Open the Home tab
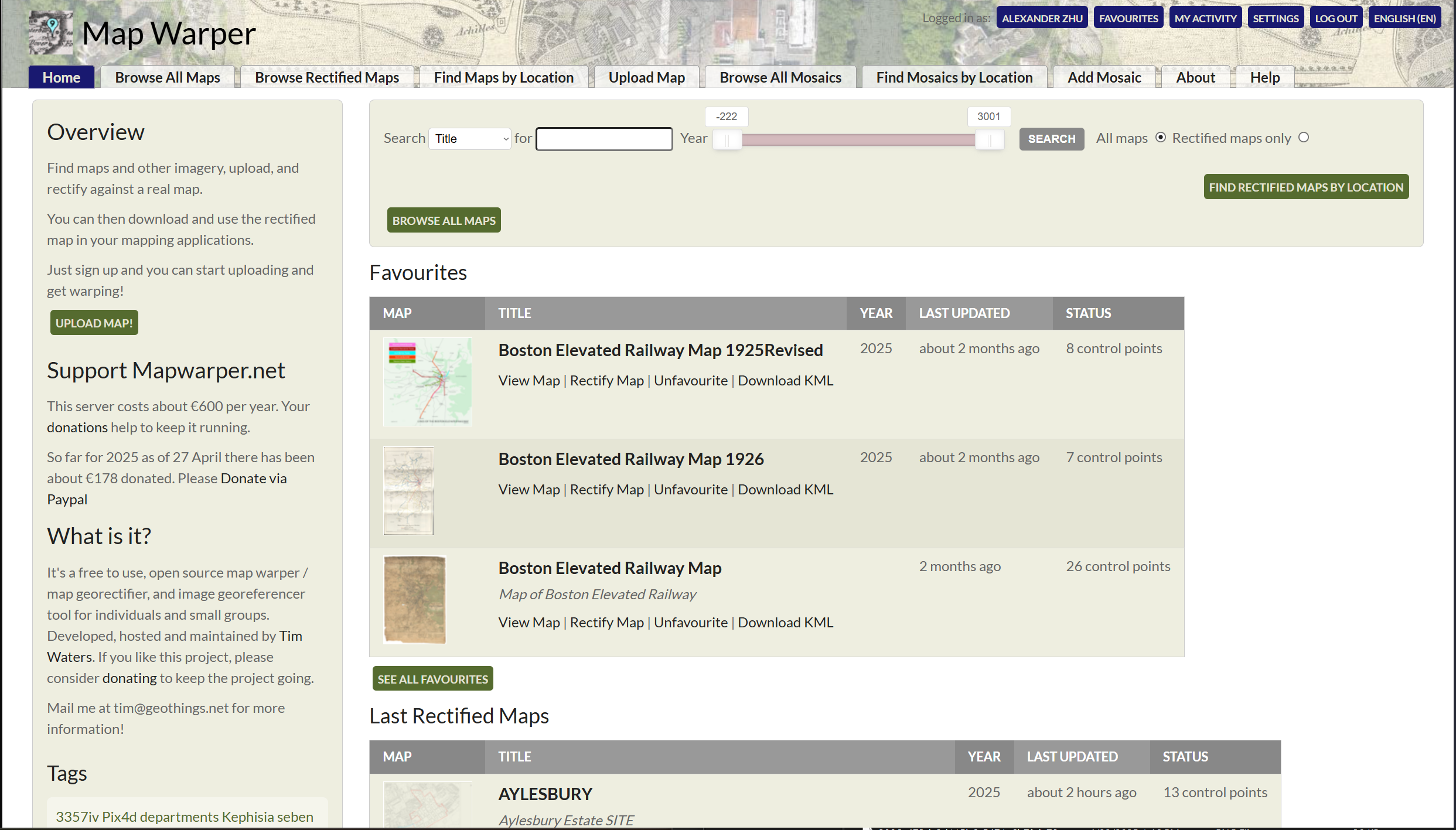 pos(62,77)
